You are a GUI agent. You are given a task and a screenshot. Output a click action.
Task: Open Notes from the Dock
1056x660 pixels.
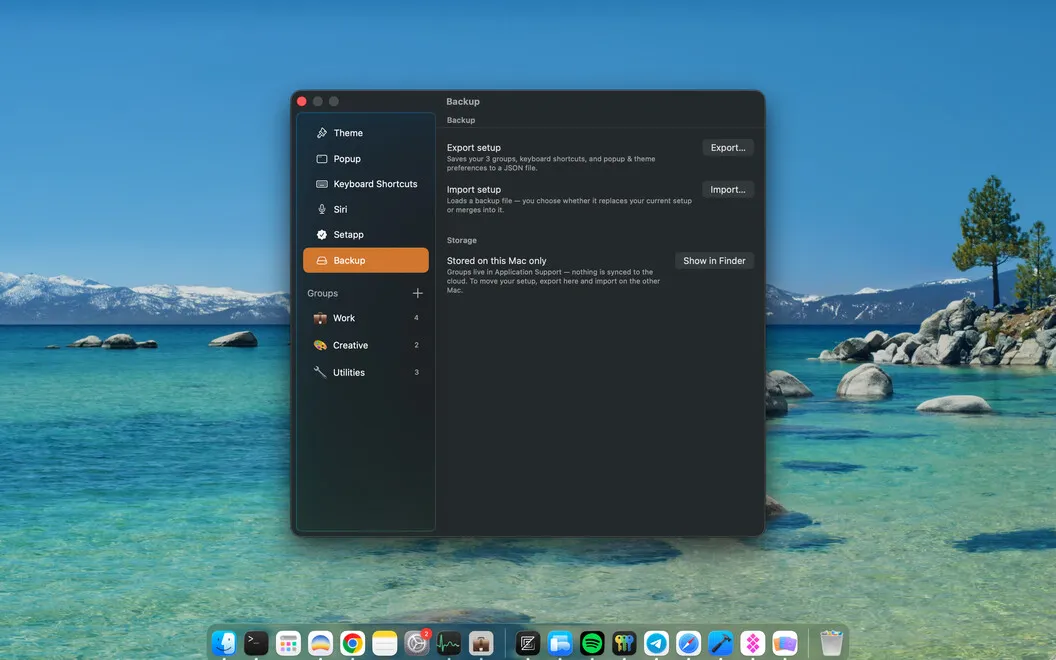[x=385, y=643]
